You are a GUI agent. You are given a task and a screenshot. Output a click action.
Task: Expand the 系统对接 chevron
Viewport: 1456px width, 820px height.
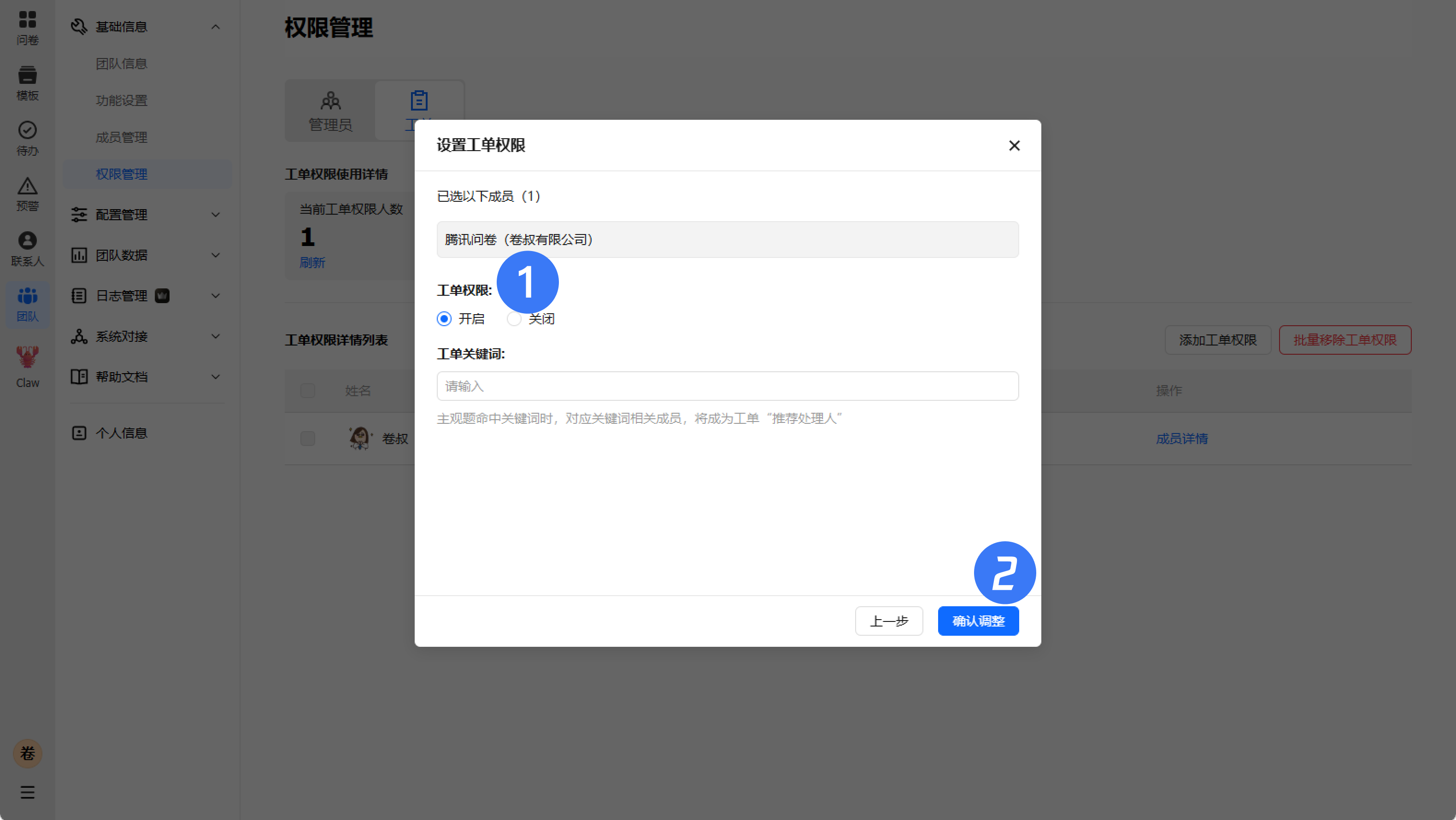click(215, 337)
